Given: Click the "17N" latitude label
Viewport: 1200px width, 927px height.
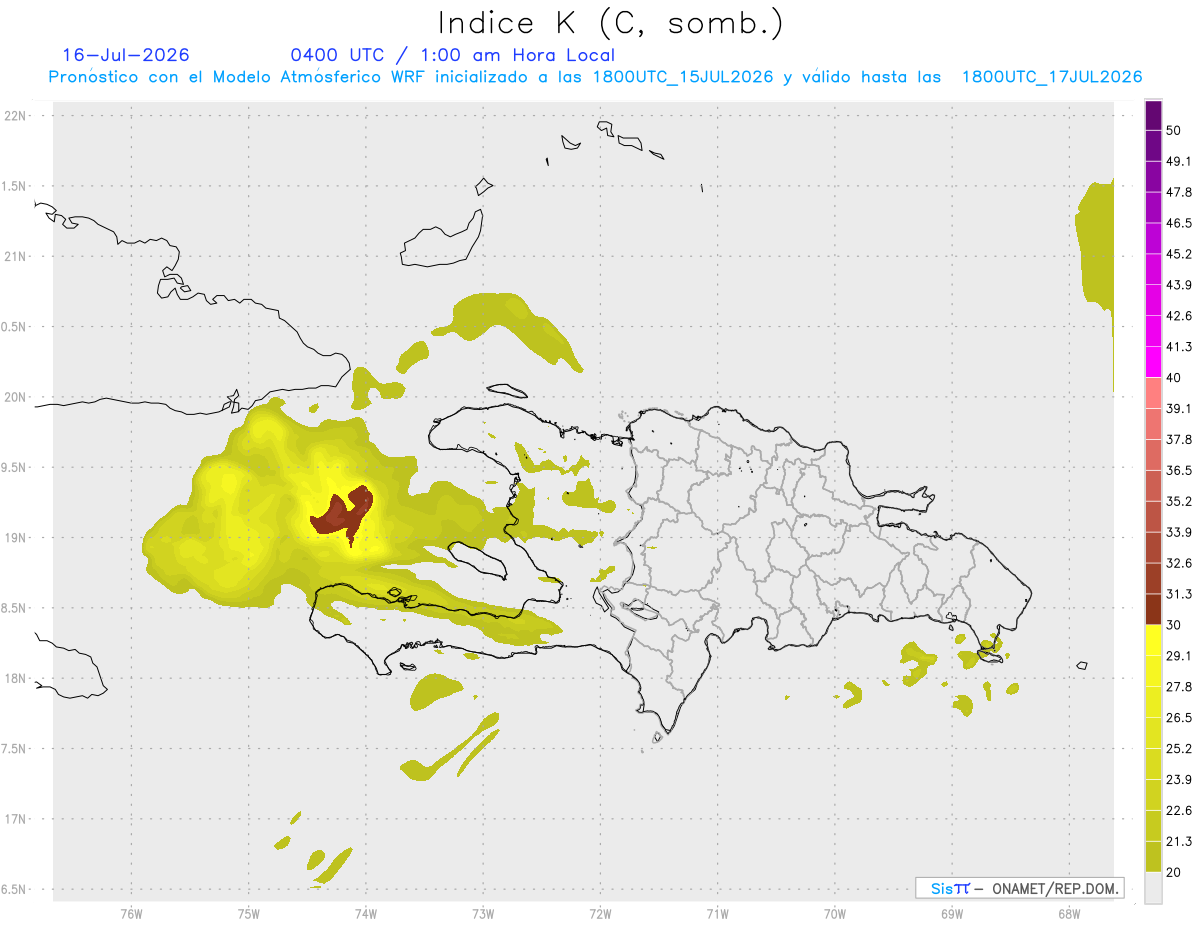Looking at the screenshot, I should (15, 819).
